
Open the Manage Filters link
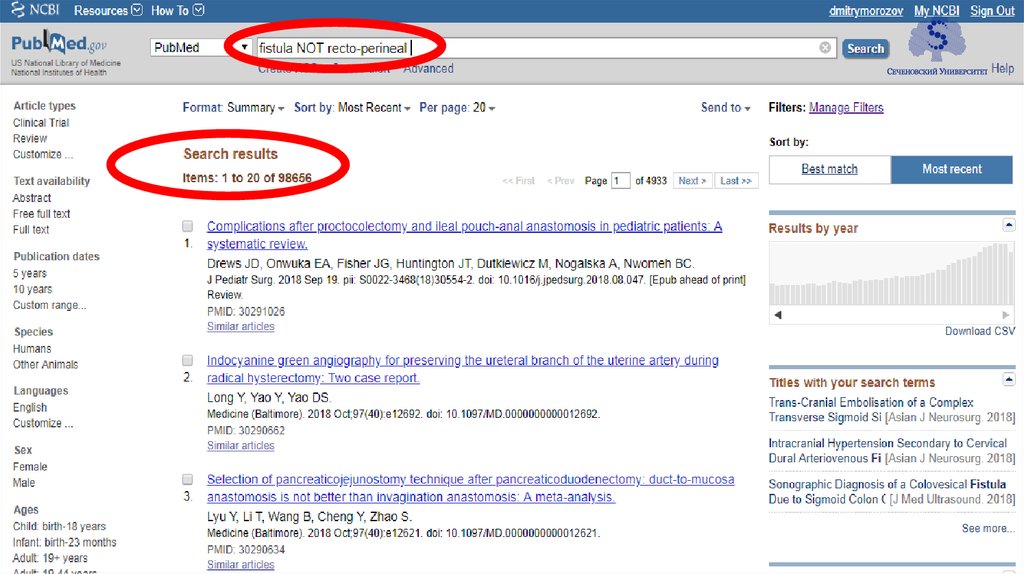point(846,108)
